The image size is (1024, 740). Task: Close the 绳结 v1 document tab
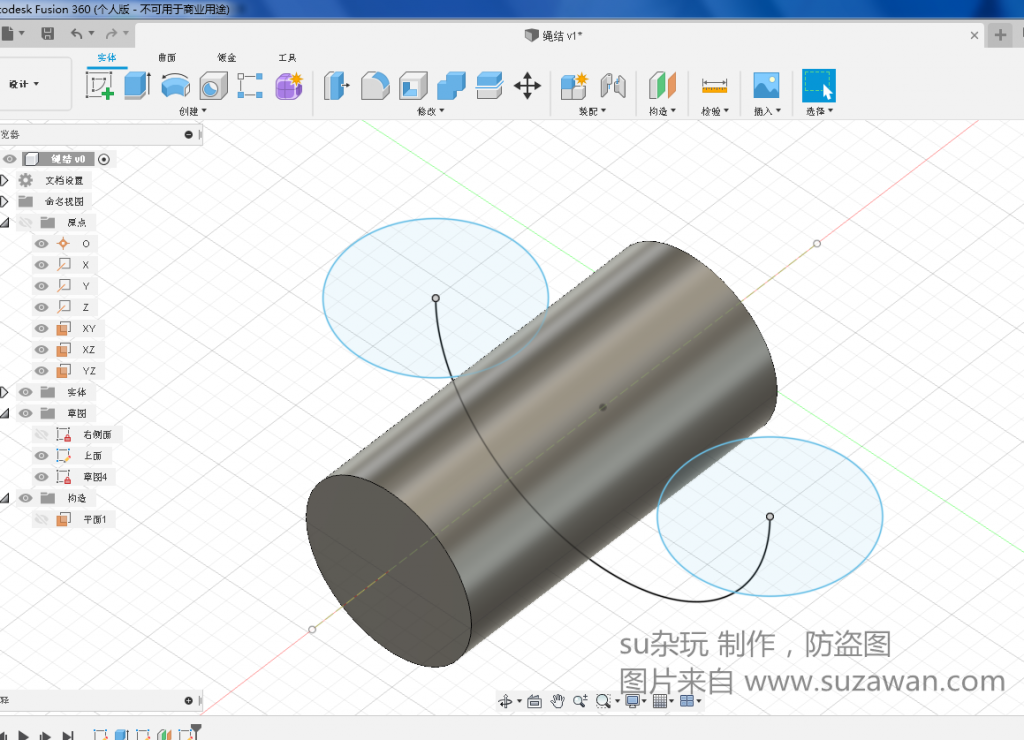974,35
